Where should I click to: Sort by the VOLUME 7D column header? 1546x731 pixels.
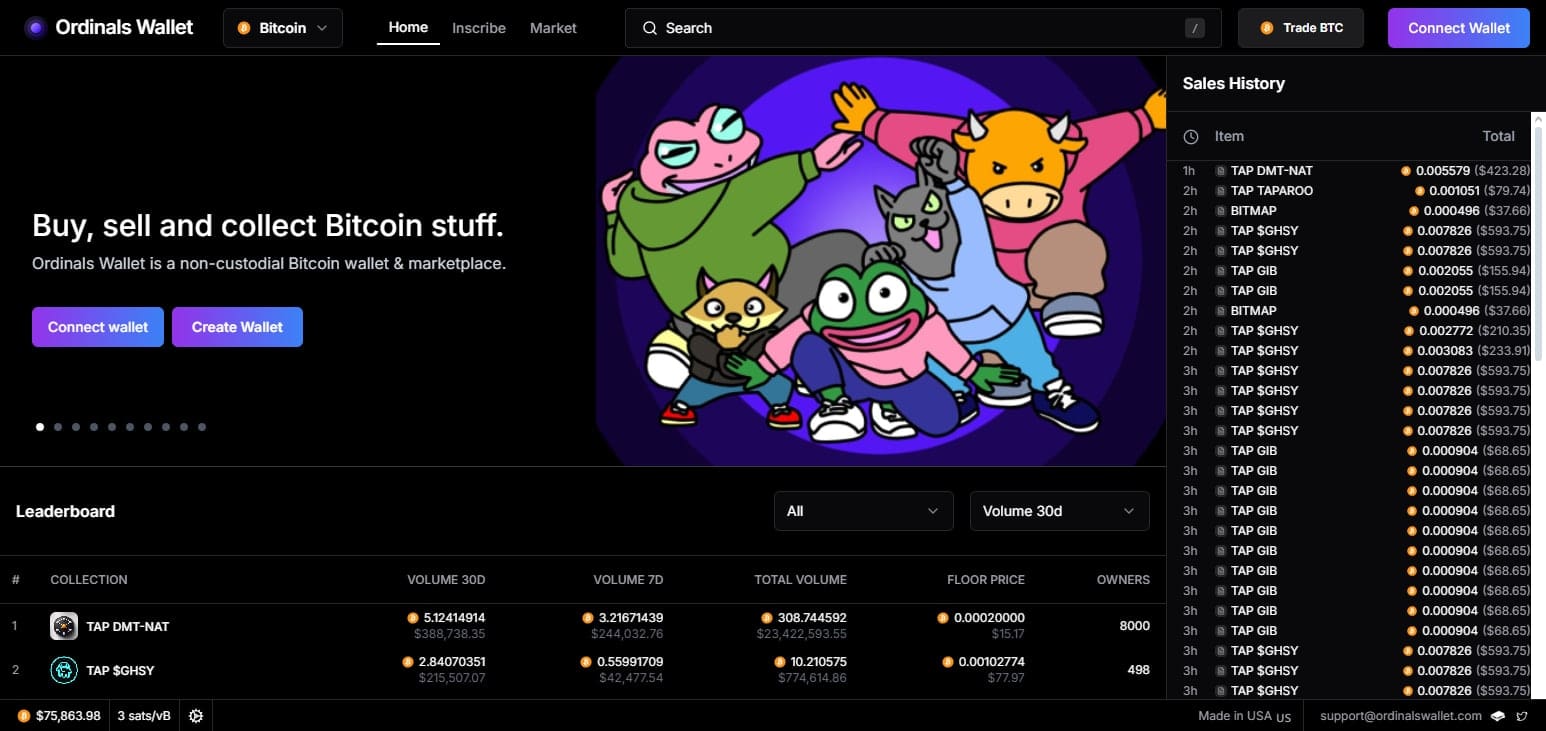(628, 579)
